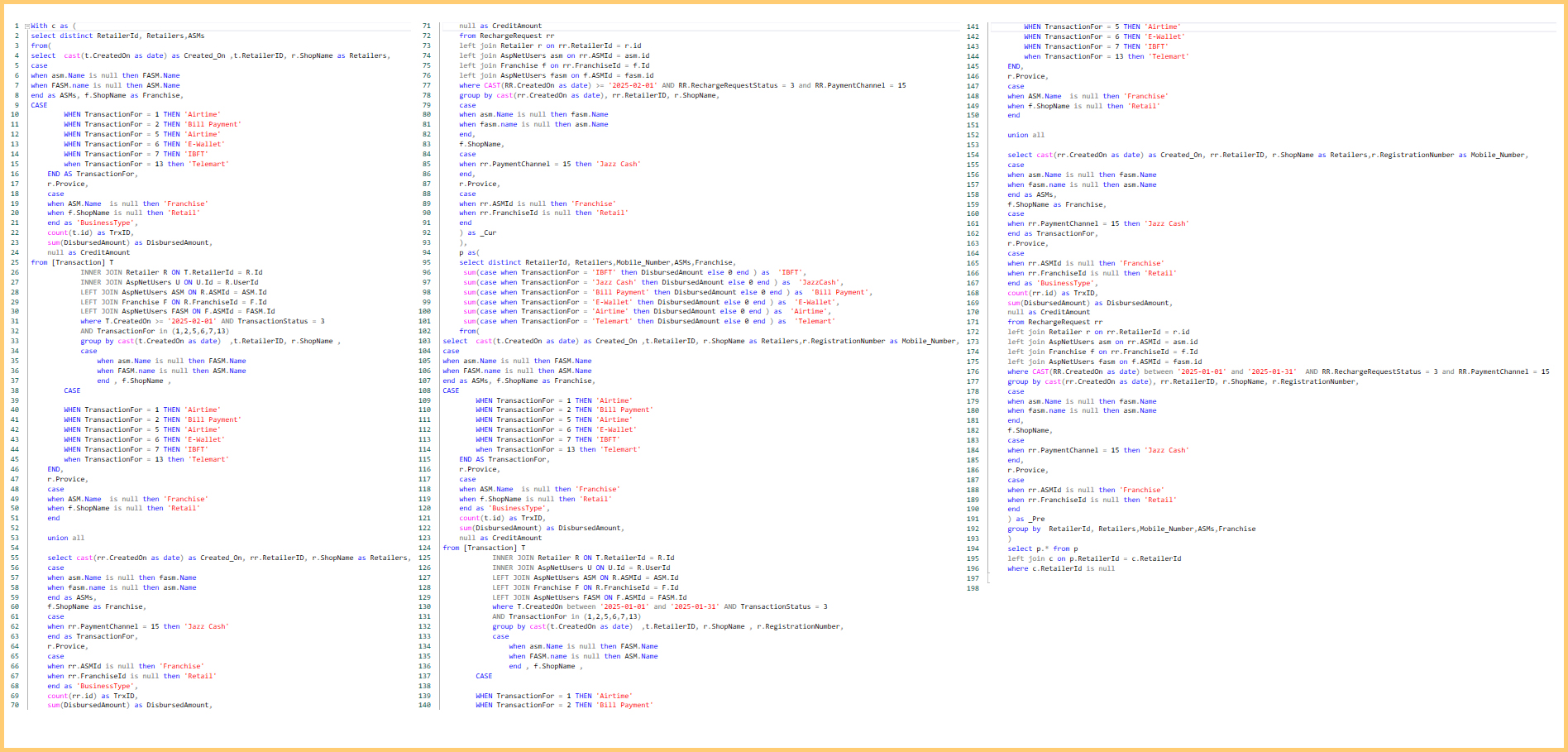Click ') as _Pre' on line 191
The image size is (1568, 752).
point(1025,519)
